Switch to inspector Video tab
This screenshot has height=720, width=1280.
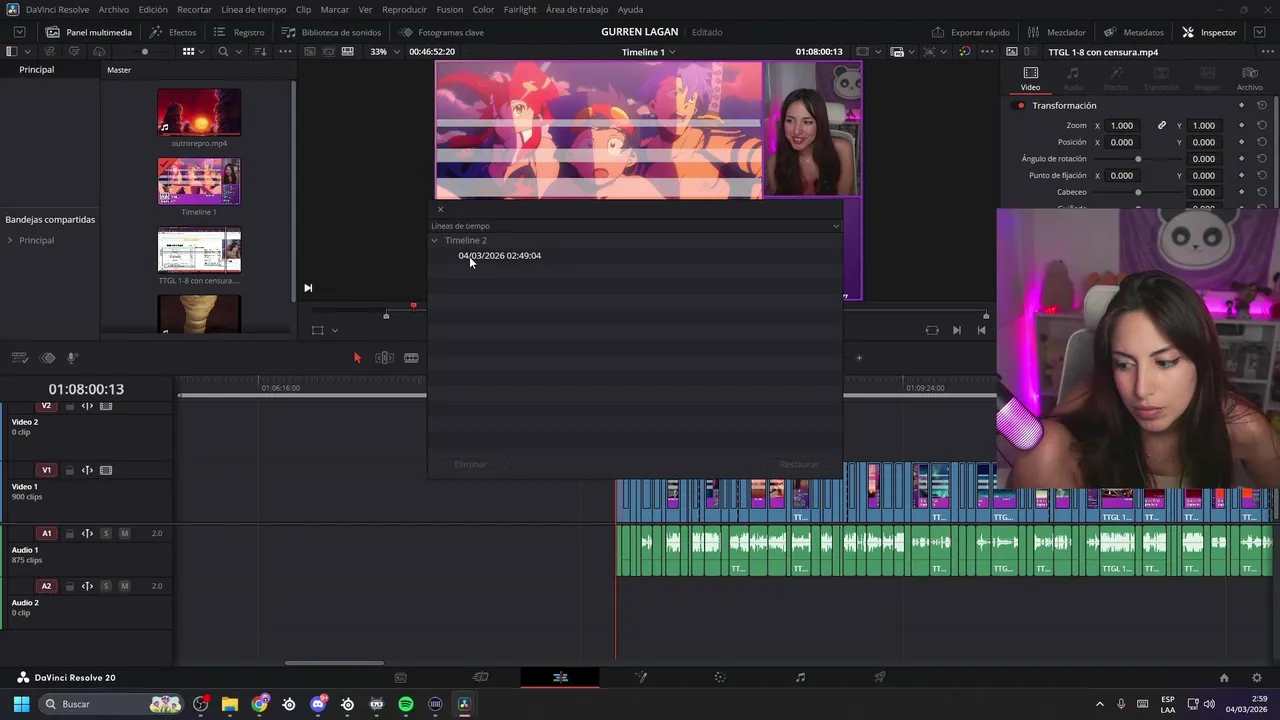pyautogui.click(x=1030, y=78)
